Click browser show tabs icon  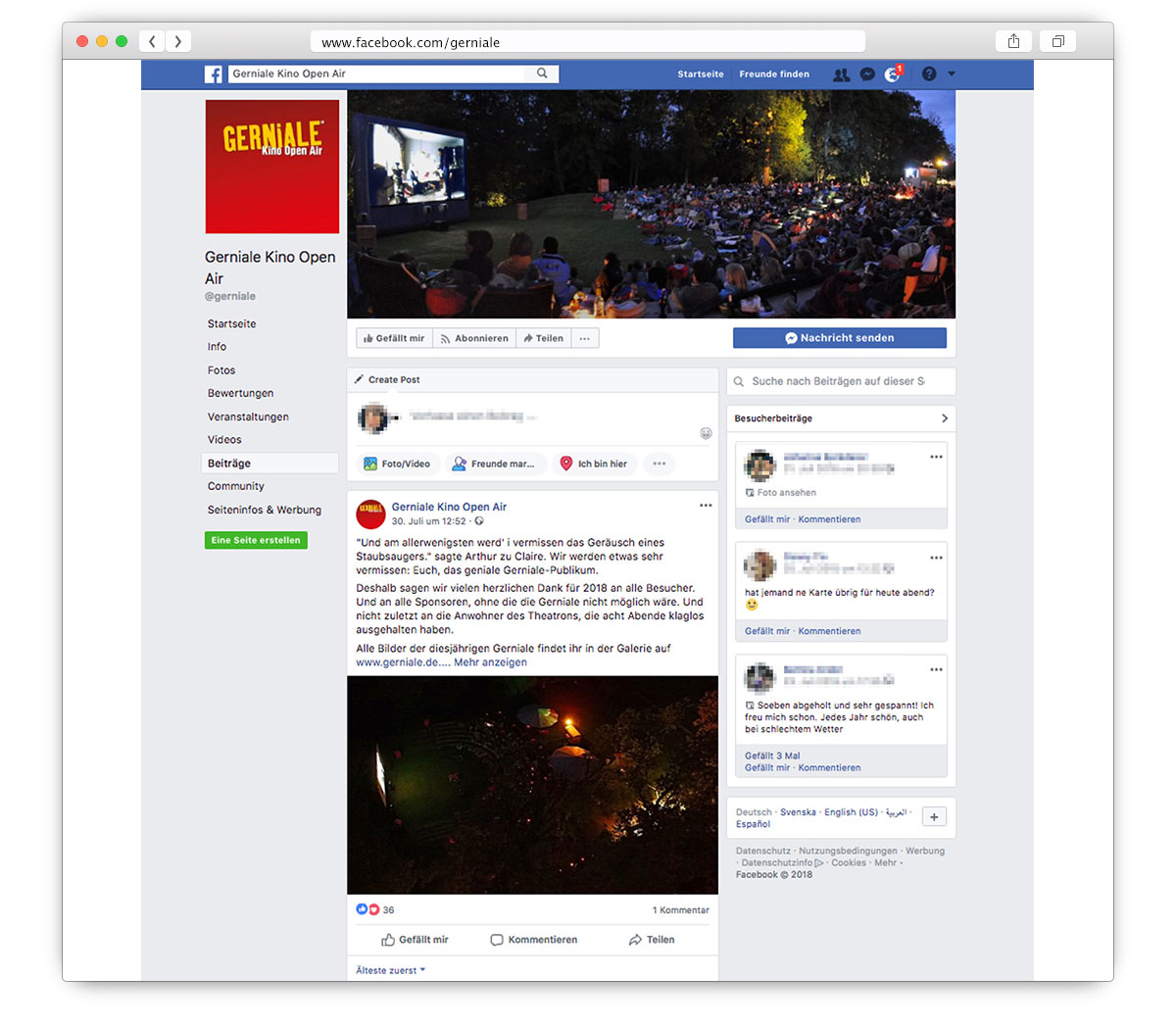coord(1058,41)
